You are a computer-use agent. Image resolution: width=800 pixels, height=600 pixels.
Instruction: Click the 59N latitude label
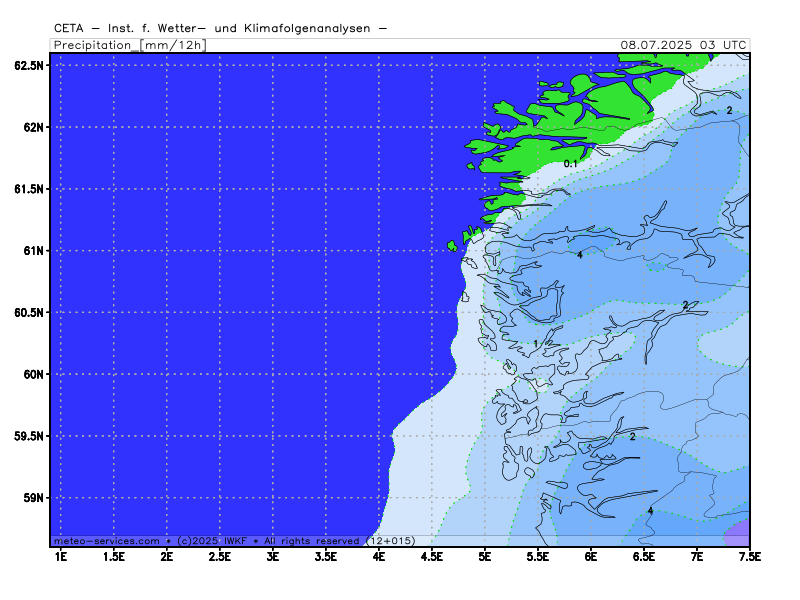(x=36, y=498)
